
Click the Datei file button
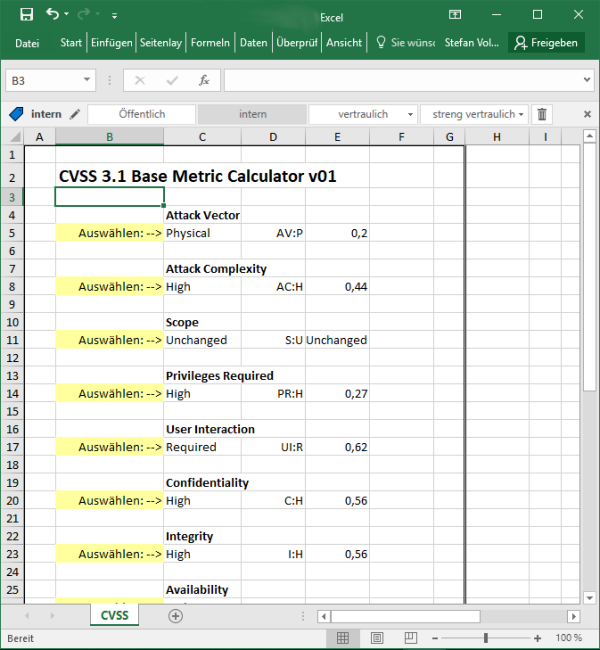tap(27, 43)
